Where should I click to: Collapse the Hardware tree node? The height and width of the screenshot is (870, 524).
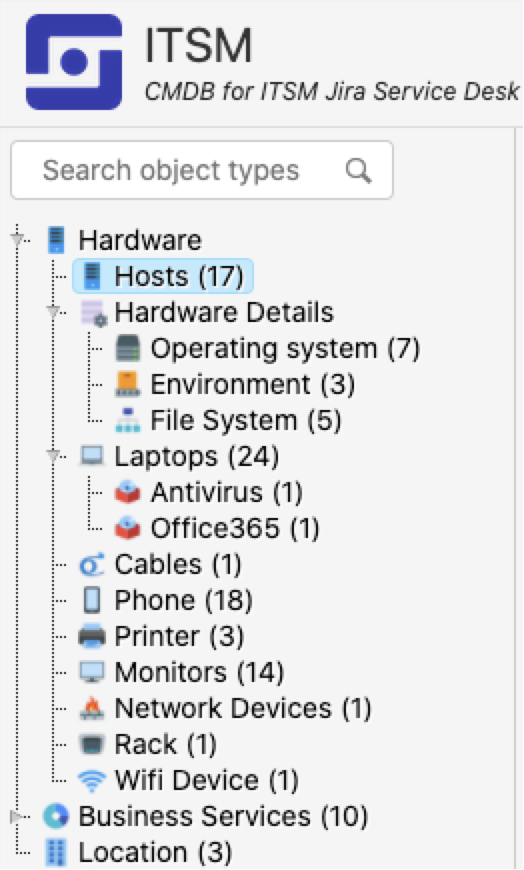17,240
